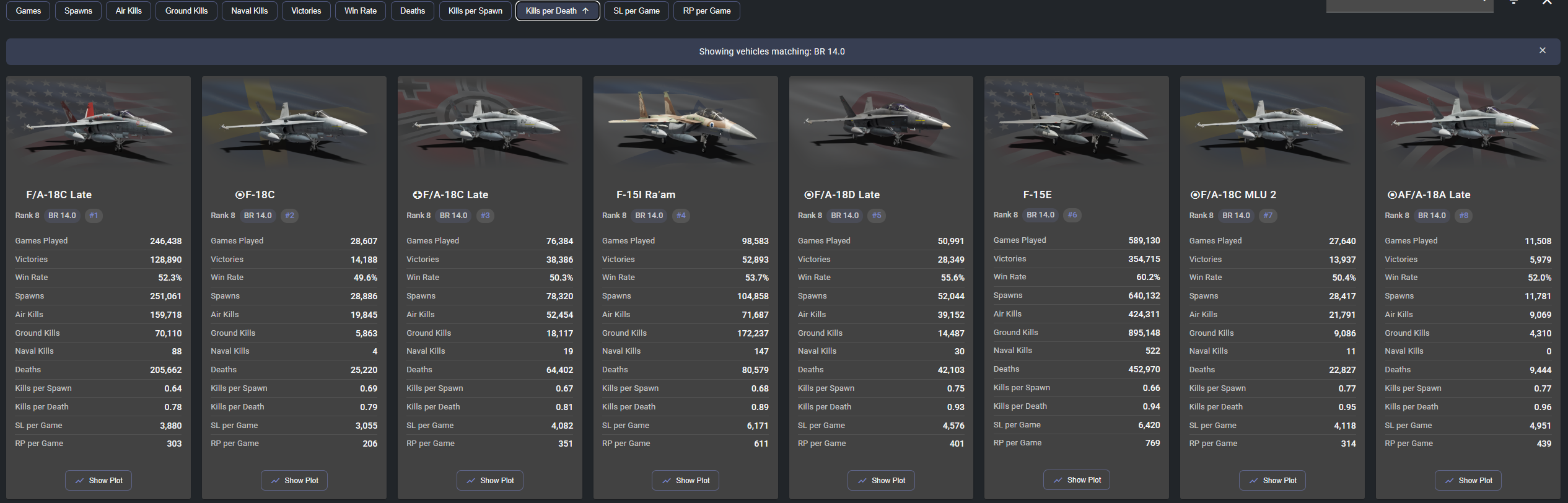
Task: Click the #2 rank badge
Action: [x=289, y=216]
